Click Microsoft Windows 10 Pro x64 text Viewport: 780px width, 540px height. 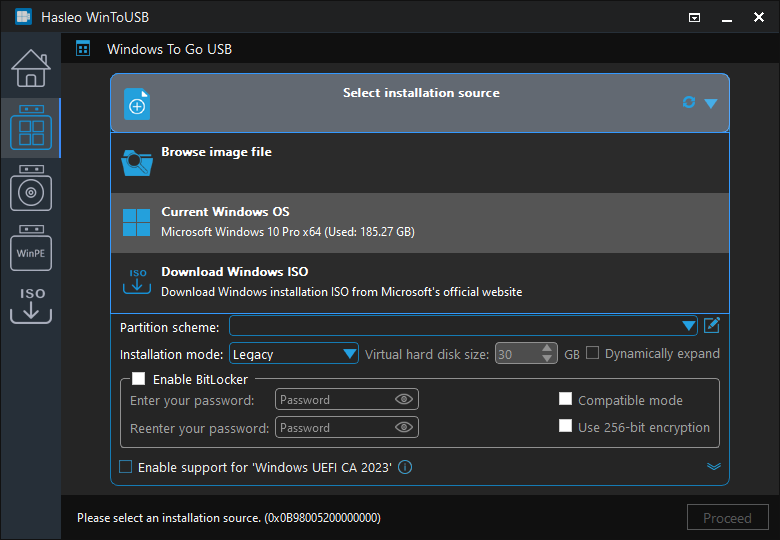point(288,232)
